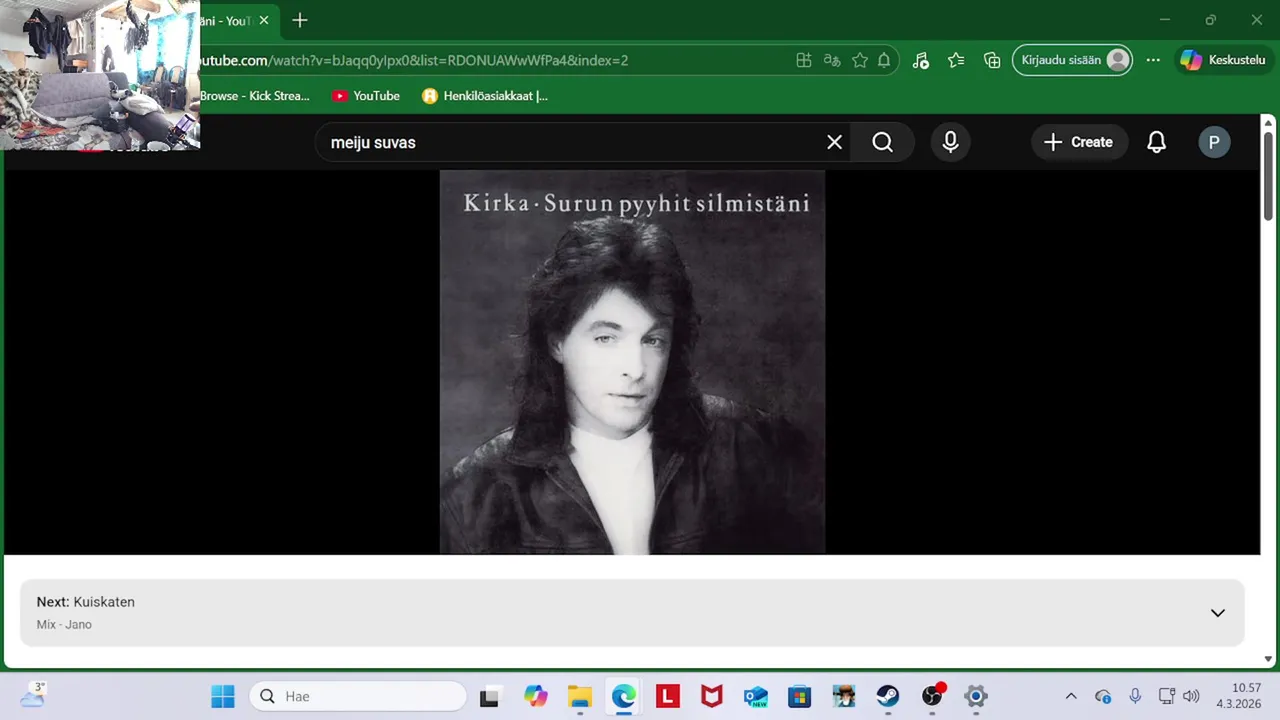The image size is (1280, 720).
Task: Start voice search with microphone icon
Action: tap(950, 142)
